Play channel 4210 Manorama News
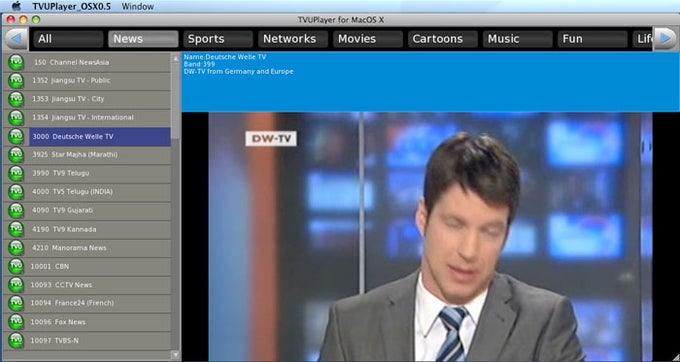Screen dimensions: 680x362 tap(100, 248)
